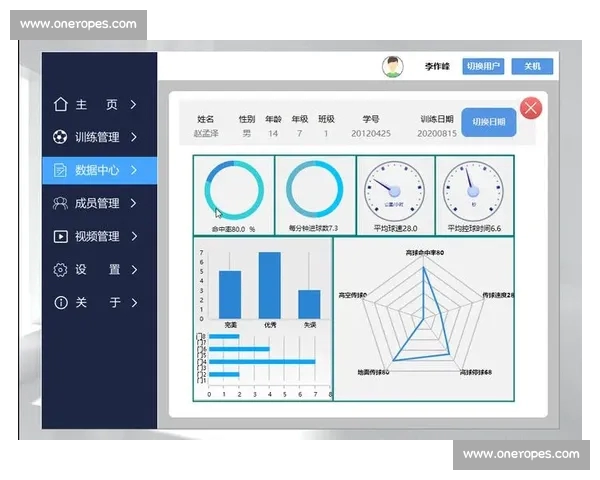This screenshot has width=600, height=480.
Task: Expand the 视频管理 chevron arrow
Action: coord(134,236)
